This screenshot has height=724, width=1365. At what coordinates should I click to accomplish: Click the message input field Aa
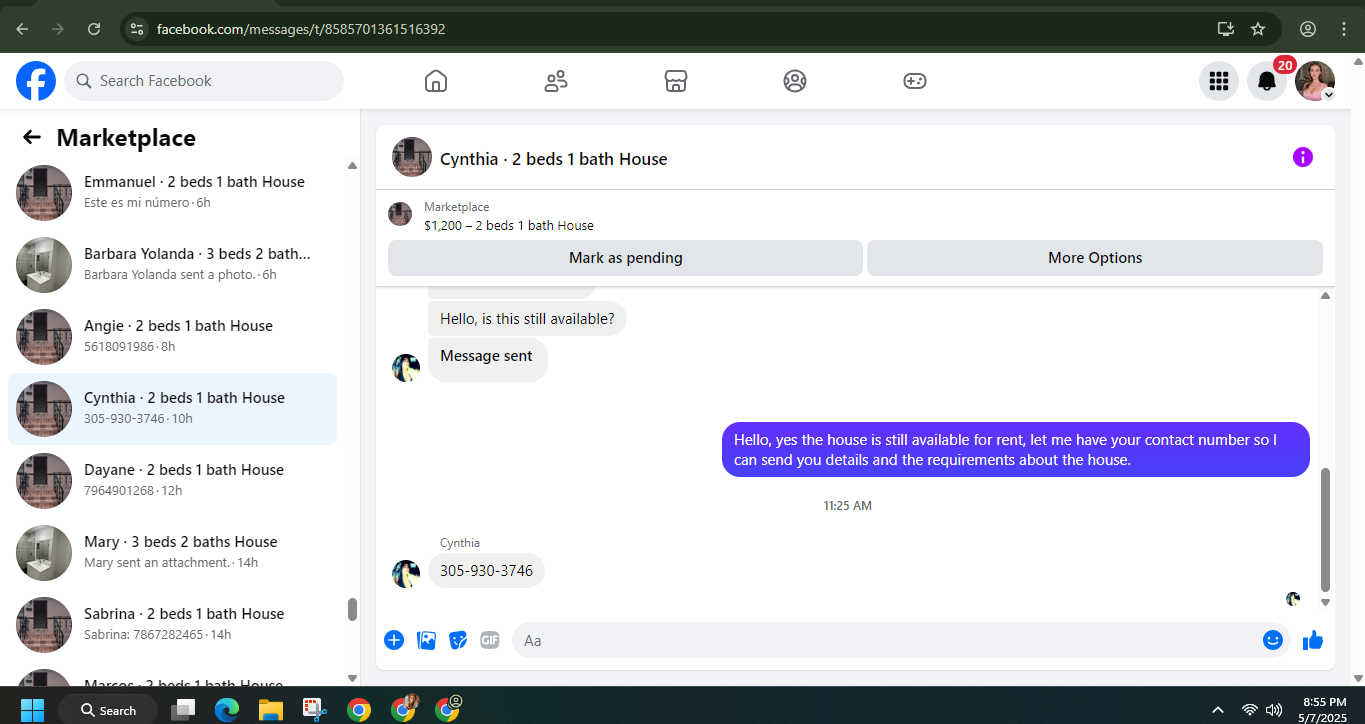[885, 640]
